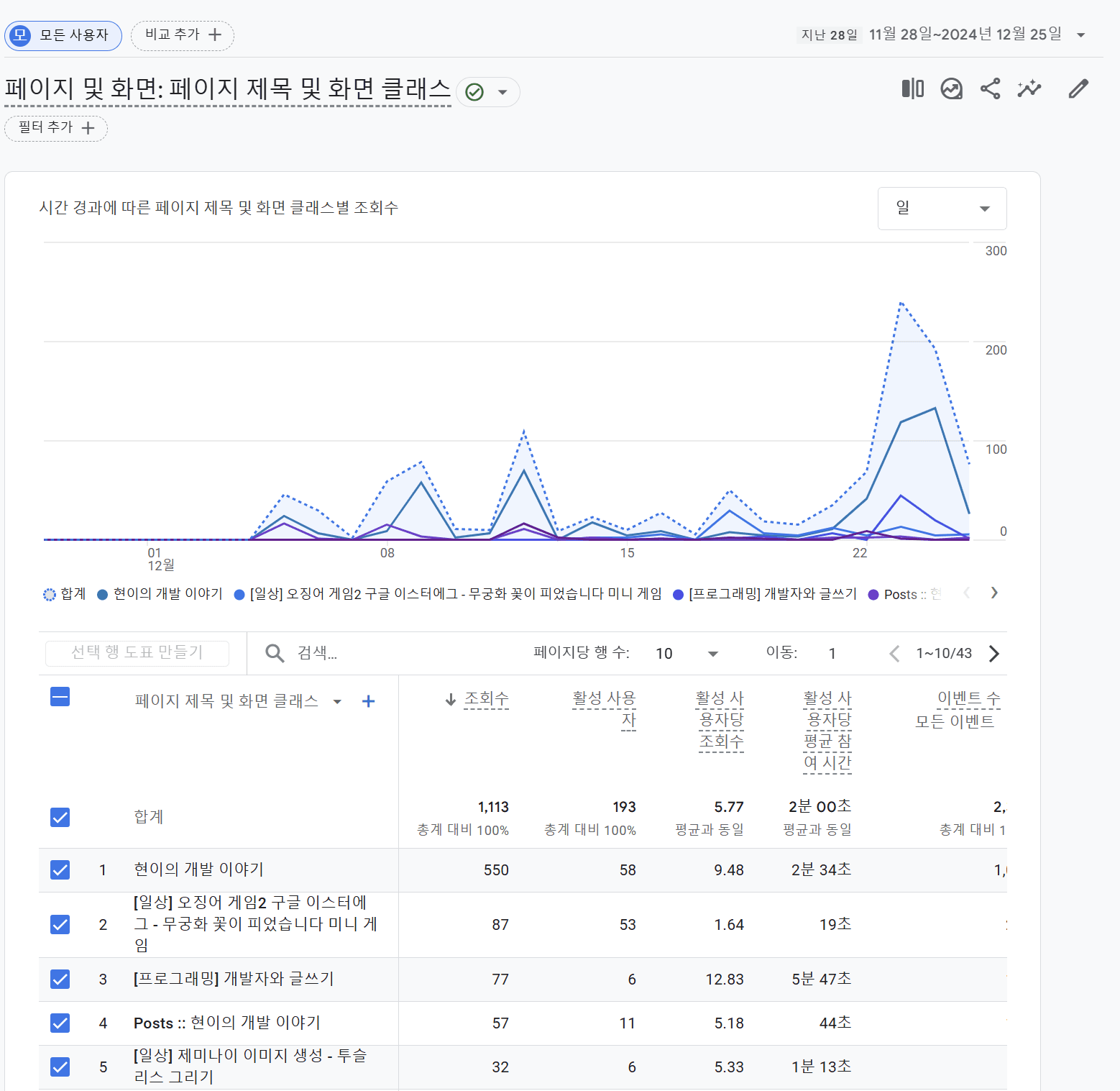Toggle the 현이의 개발 이야기 legend dot
The width and height of the screenshot is (1120, 1091).
click(x=102, y=595)
